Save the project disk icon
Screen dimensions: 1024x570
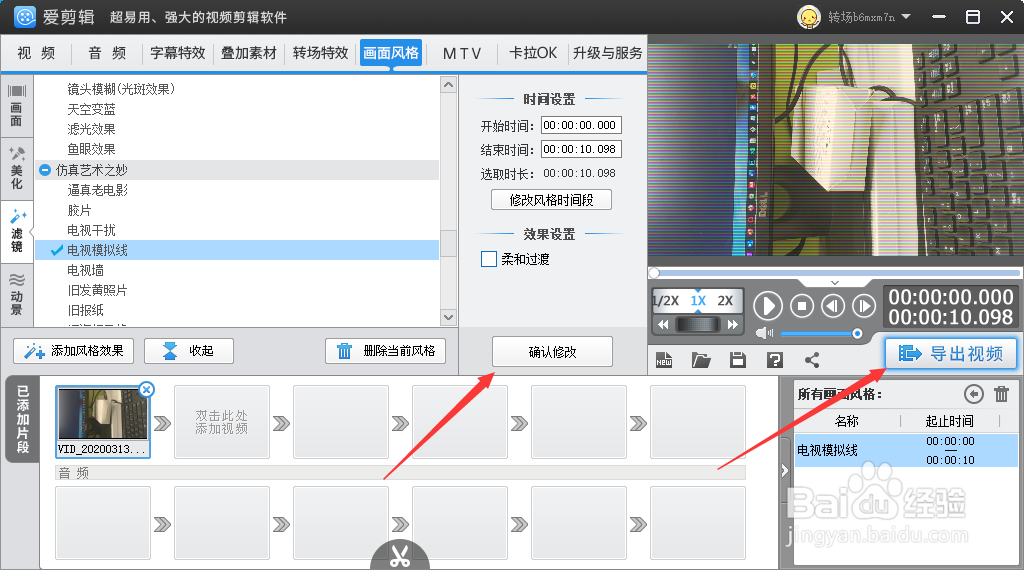(x=738, y=360)
